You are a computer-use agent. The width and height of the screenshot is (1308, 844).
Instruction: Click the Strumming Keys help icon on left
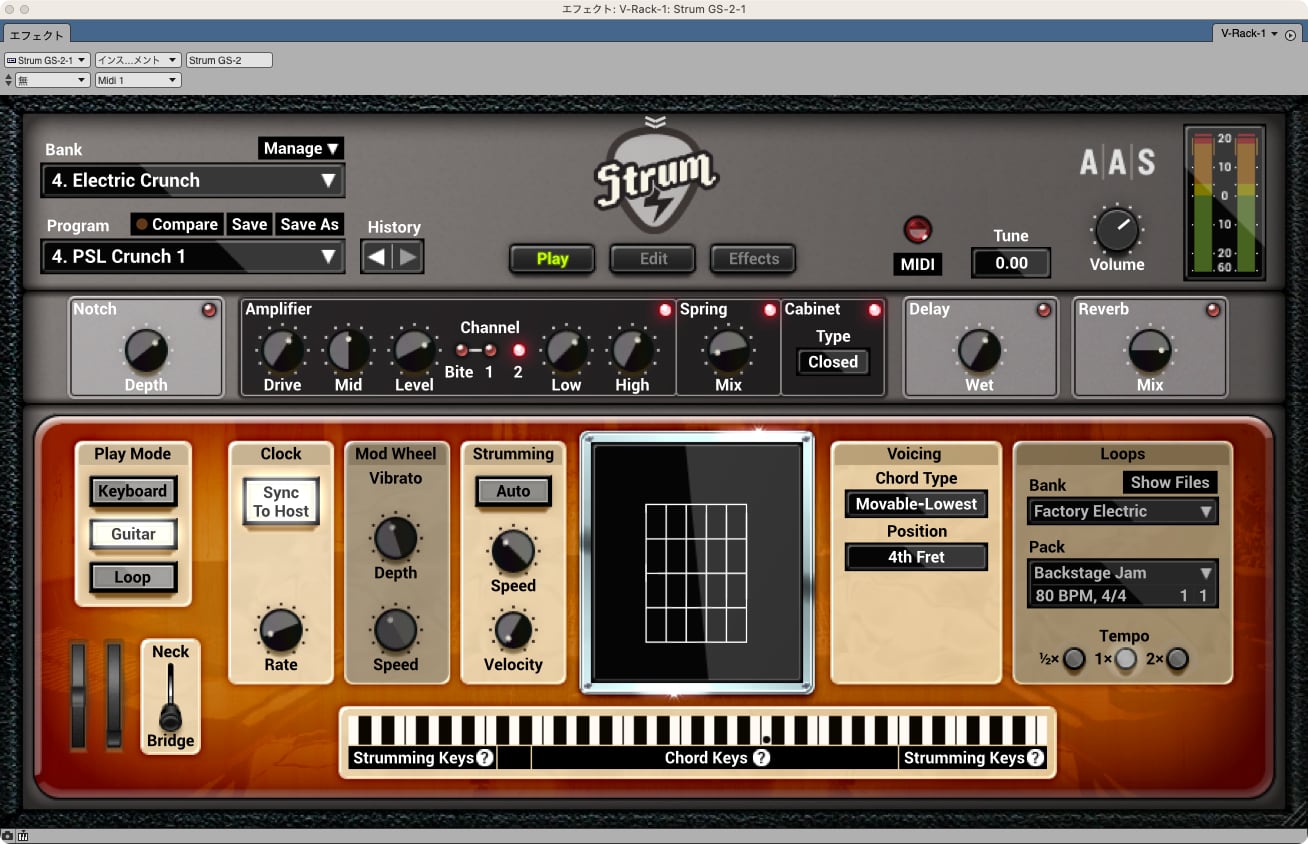[x=485, y=758]
